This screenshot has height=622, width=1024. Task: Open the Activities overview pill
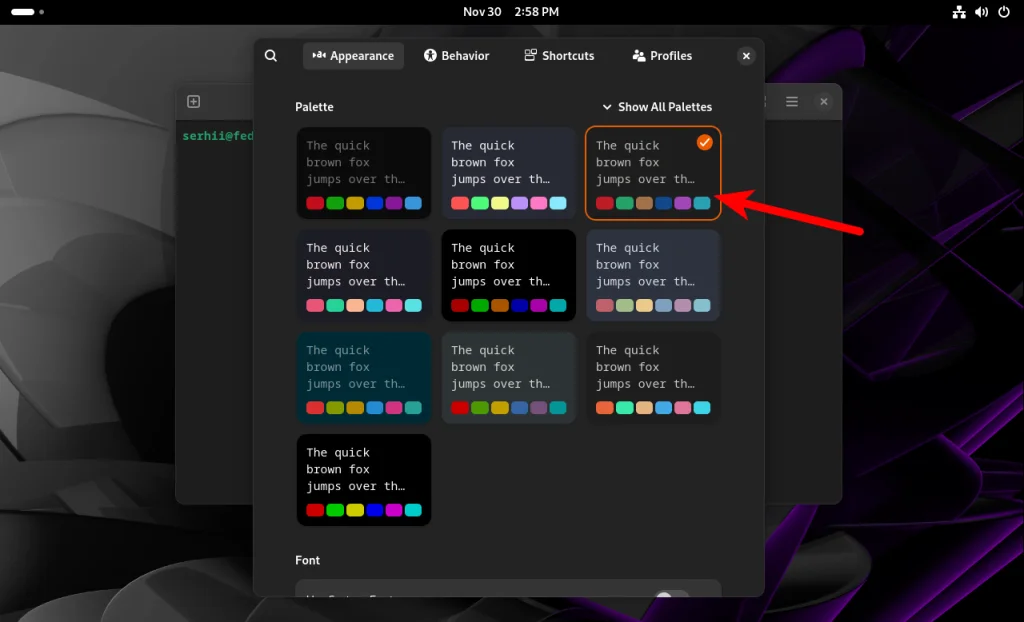click(27, 12)
